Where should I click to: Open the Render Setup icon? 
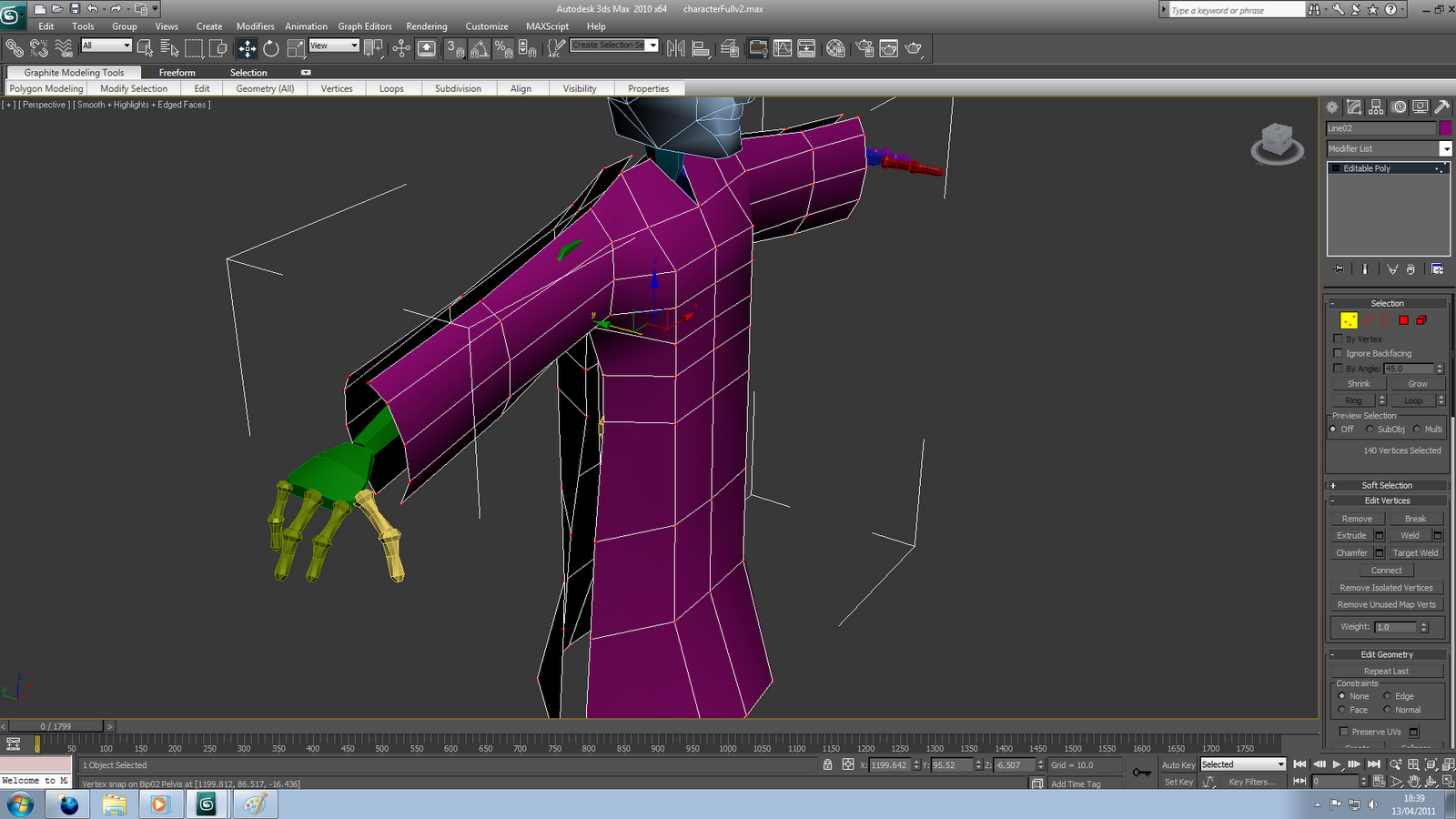pyautogui.click(x=864, y=49)
